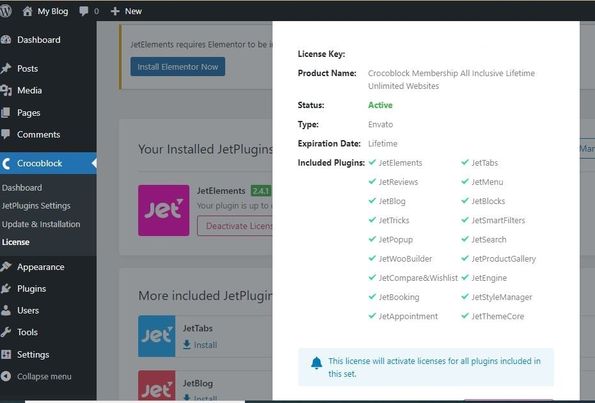Click JetProductGallery in included plugins

click(504, 259)
